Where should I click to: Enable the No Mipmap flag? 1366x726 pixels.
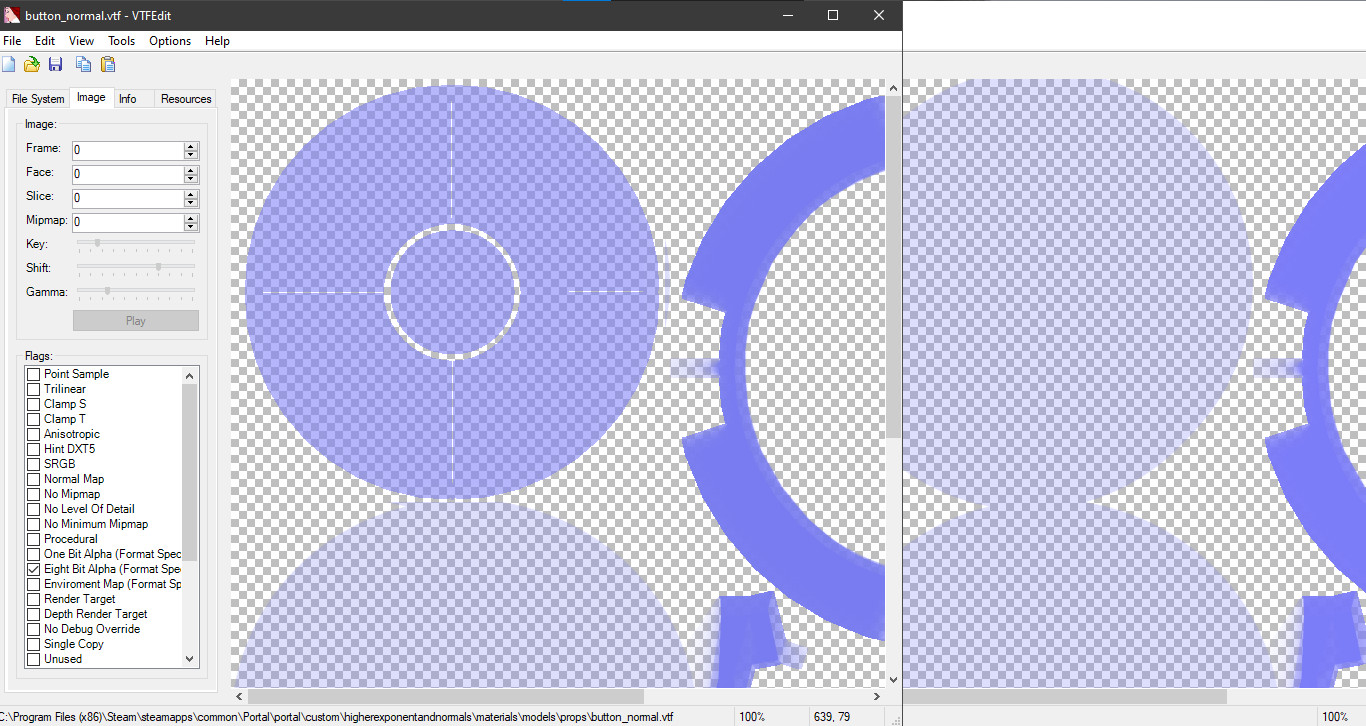point(33,494)
